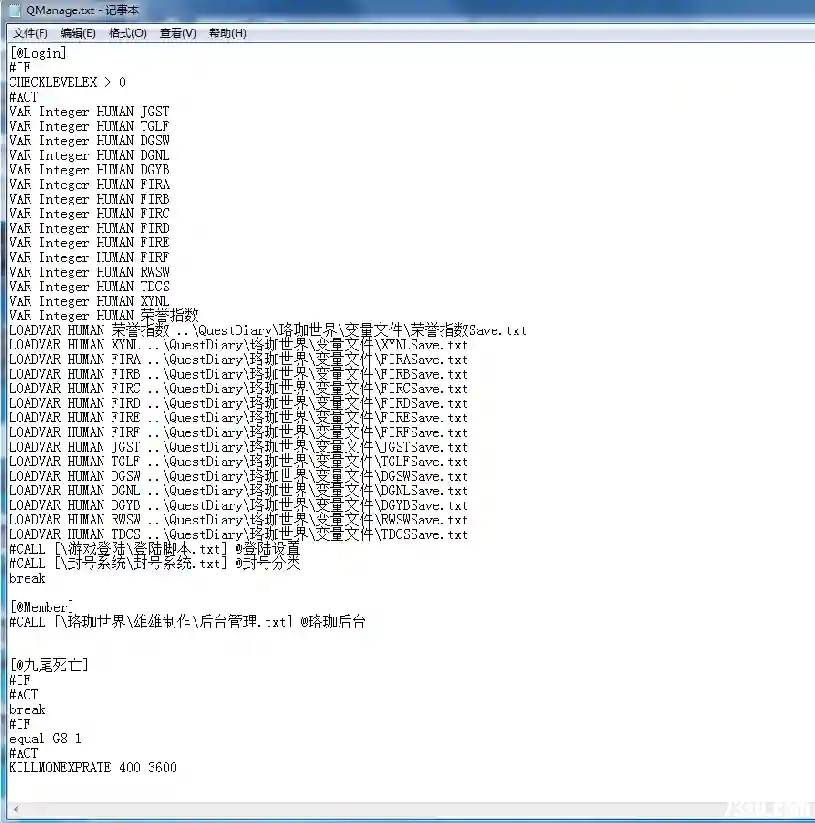Click the LOADVAR HUMAN DGNL line
Image resolution: width=815 pixels, height=823 pixels.
(238, 491)
